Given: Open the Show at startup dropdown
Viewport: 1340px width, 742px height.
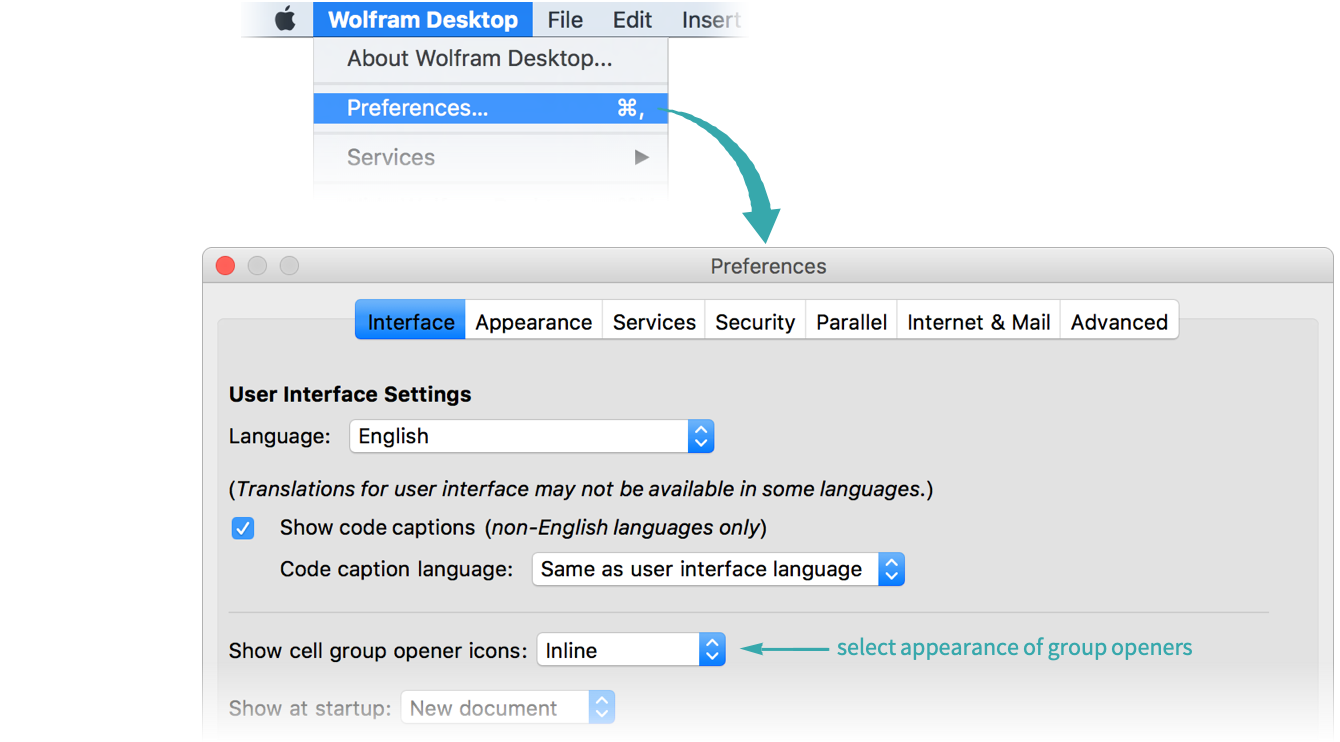Looking at the screenshot, I should (507, 708).
